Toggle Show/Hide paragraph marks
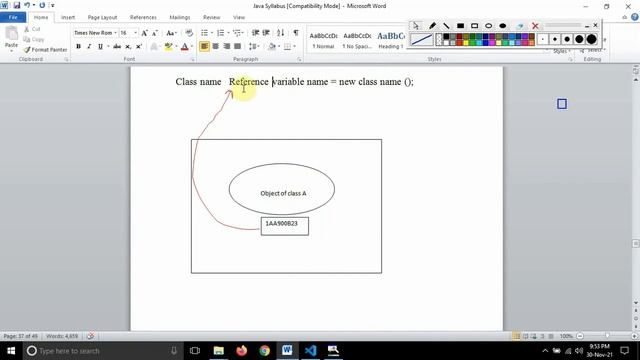The height and width of the screenshot is (360, 640). (296, 33)
